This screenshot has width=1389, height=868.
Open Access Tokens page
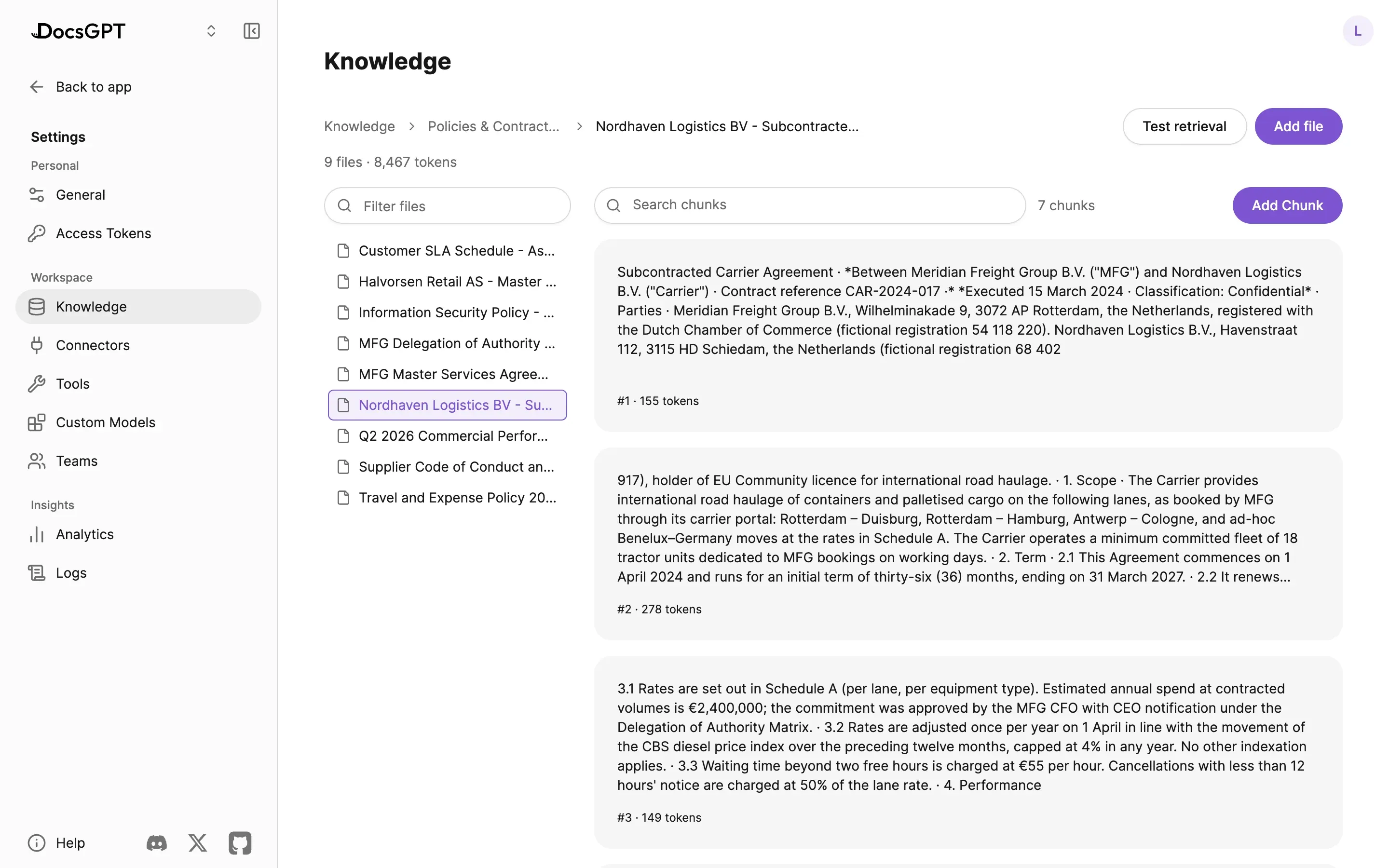click(x=138, y=233)
